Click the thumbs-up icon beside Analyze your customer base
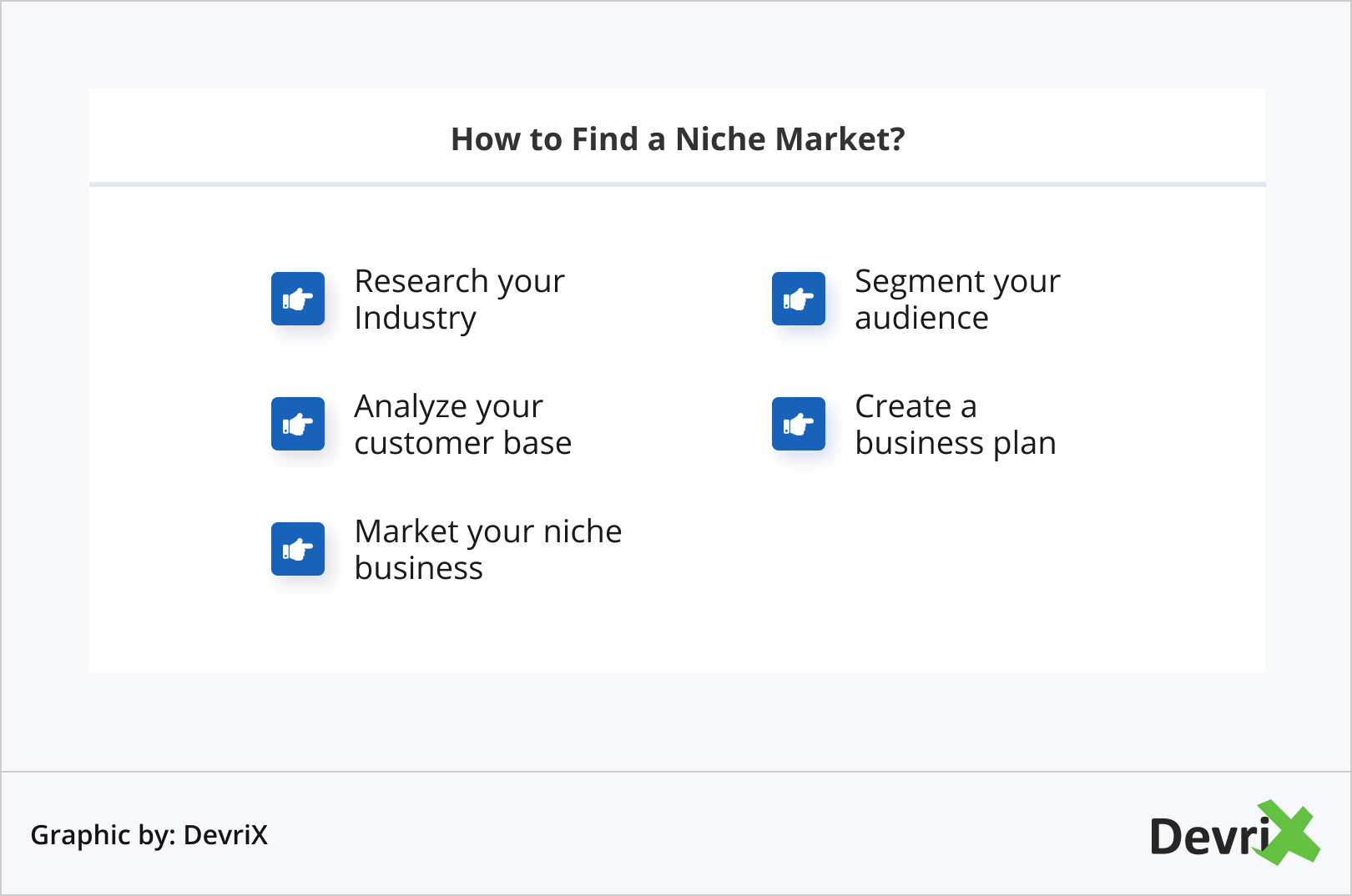 (298, 424)
